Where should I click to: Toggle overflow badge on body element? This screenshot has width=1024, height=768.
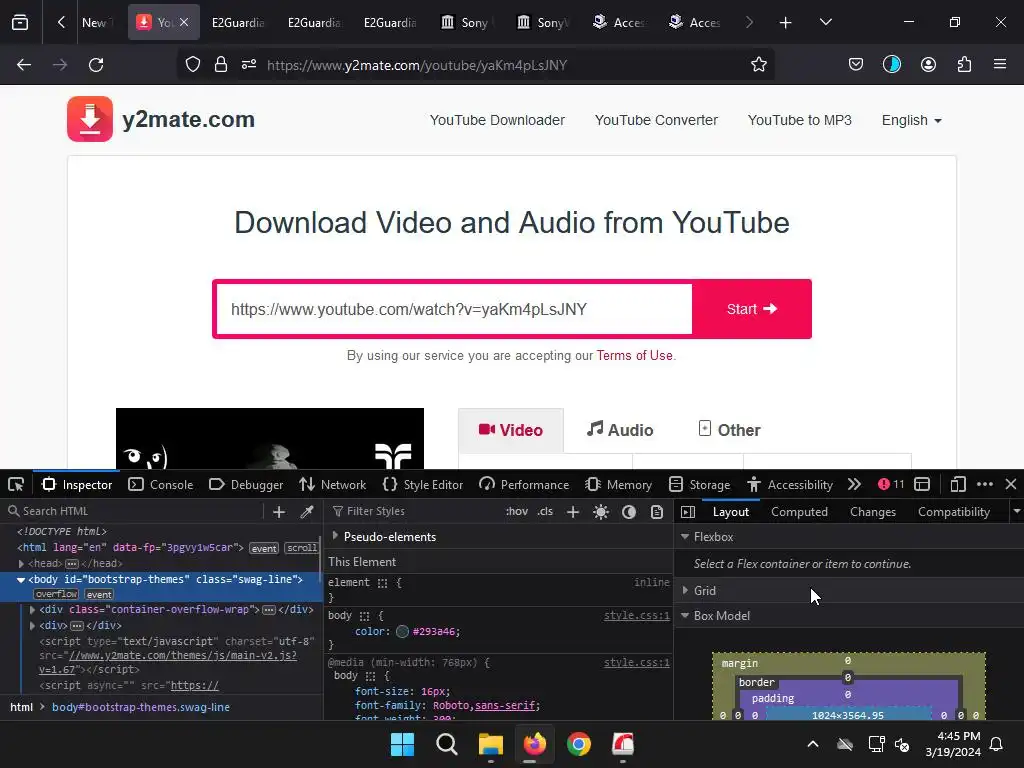pos(56,594)
